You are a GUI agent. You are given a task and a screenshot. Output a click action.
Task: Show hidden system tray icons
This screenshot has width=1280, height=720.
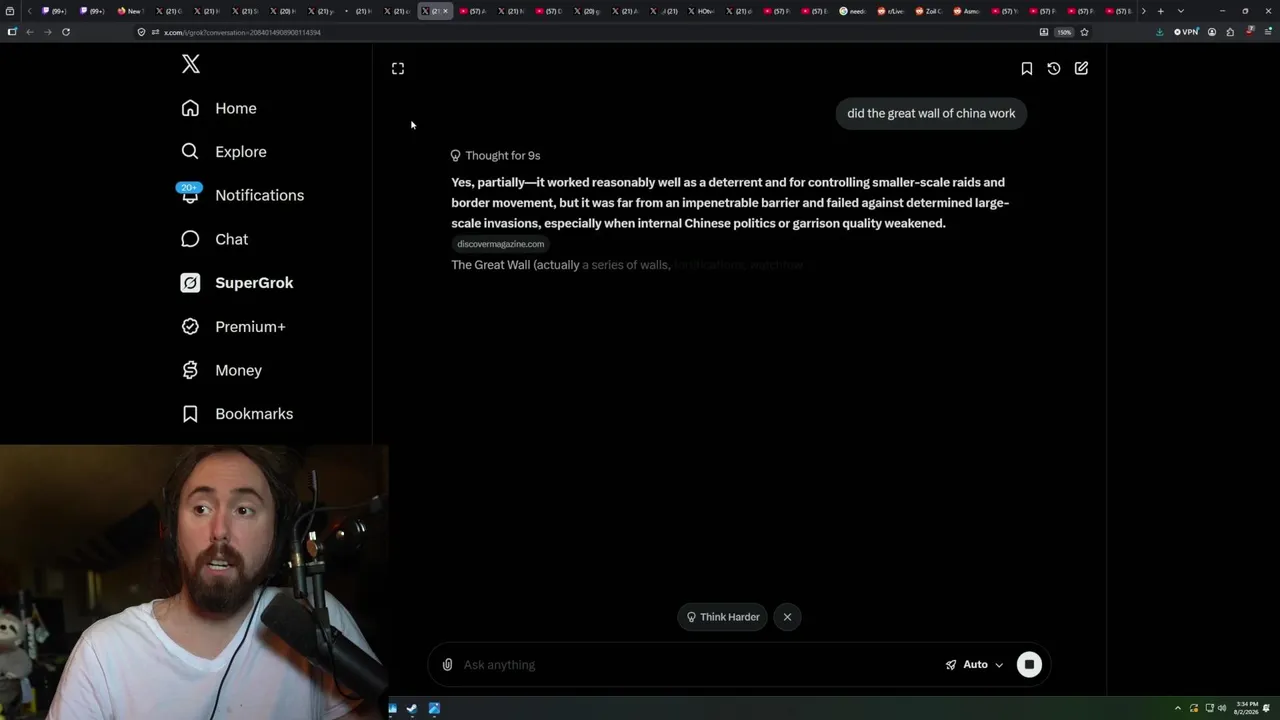tap(1177, 709)
